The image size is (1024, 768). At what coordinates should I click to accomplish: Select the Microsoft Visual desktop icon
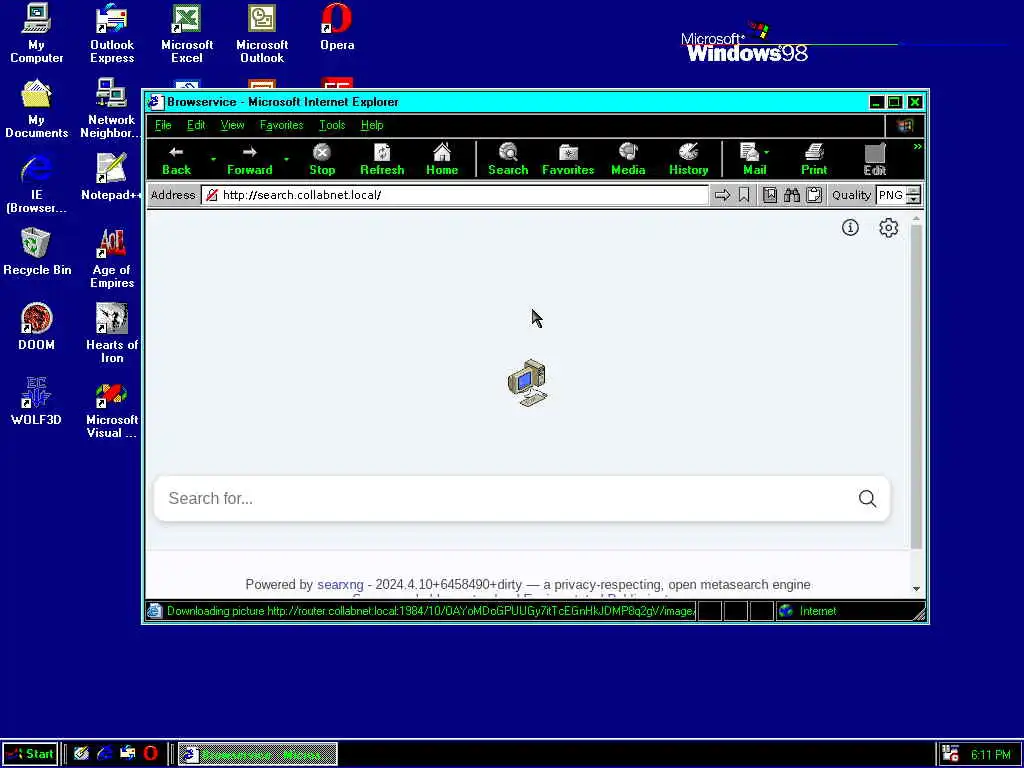pyautogui.click(x=112, y=409)
